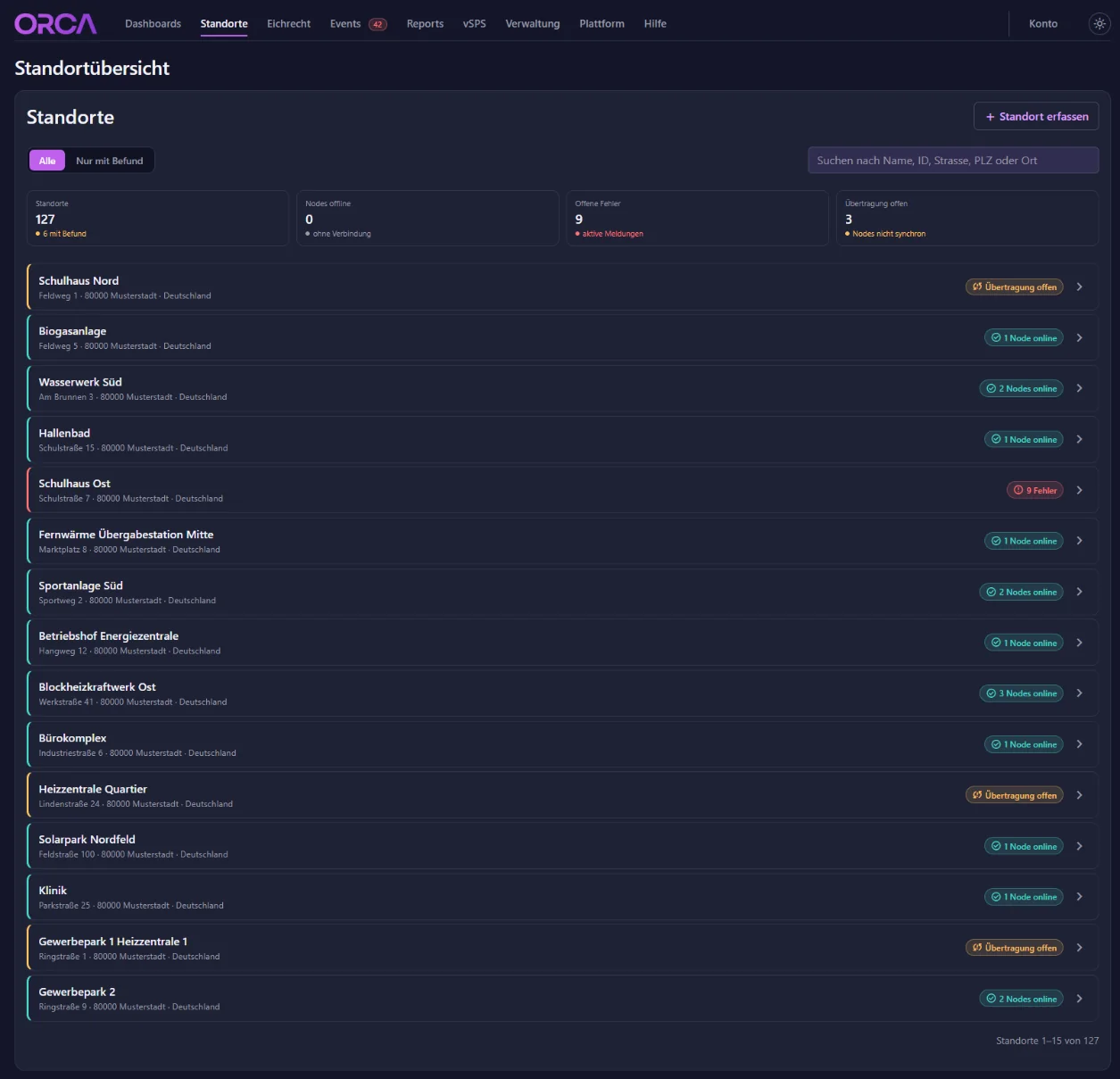Viewport: 1120px width, 1079px height.
Task: Go to Reports in the navigation
Action: coord(425,24)
